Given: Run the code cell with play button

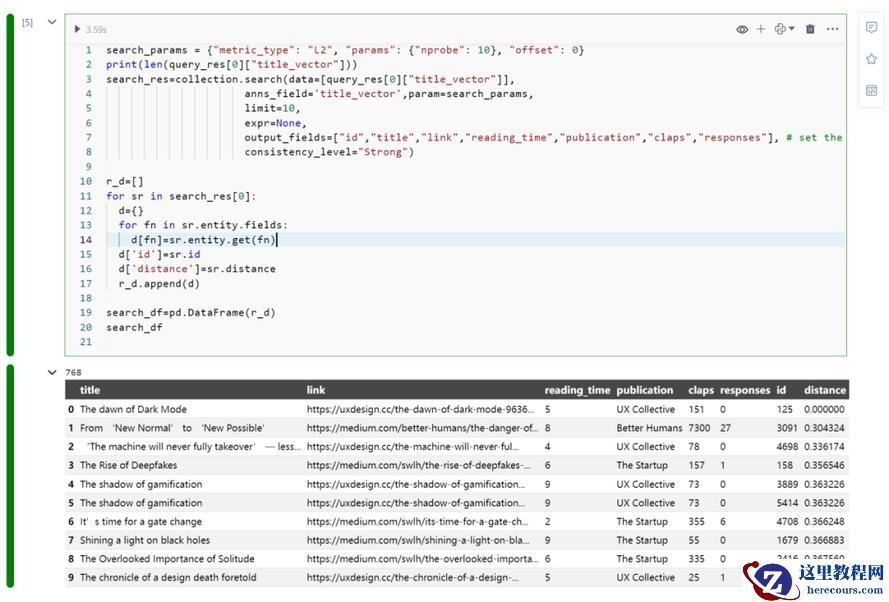Looking at the screenshot, I should [78, 29].
